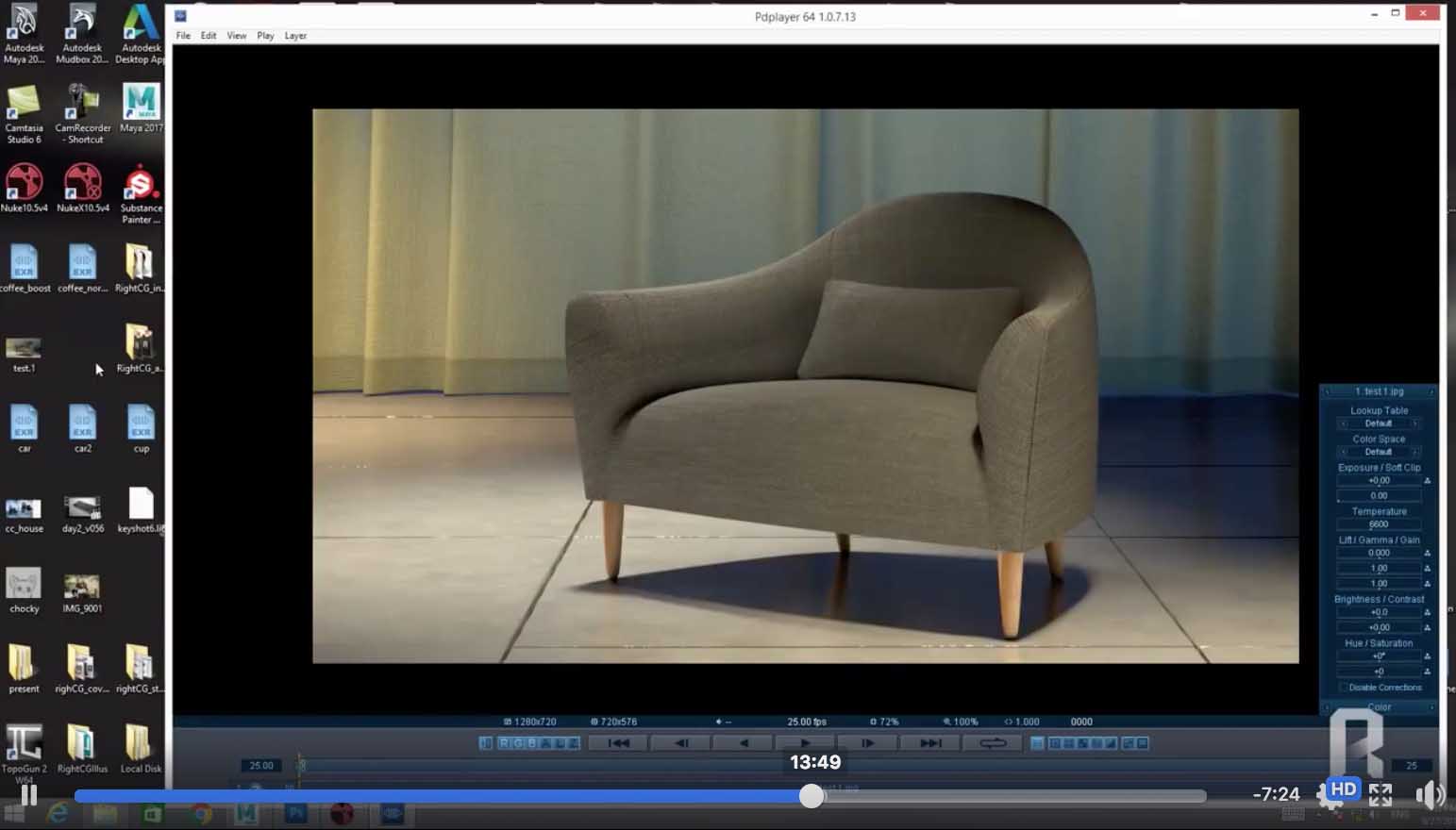Jump to the last frame
Image resolution: width=1456 pixels, height=830 pixels.
[x=930, y=743]
